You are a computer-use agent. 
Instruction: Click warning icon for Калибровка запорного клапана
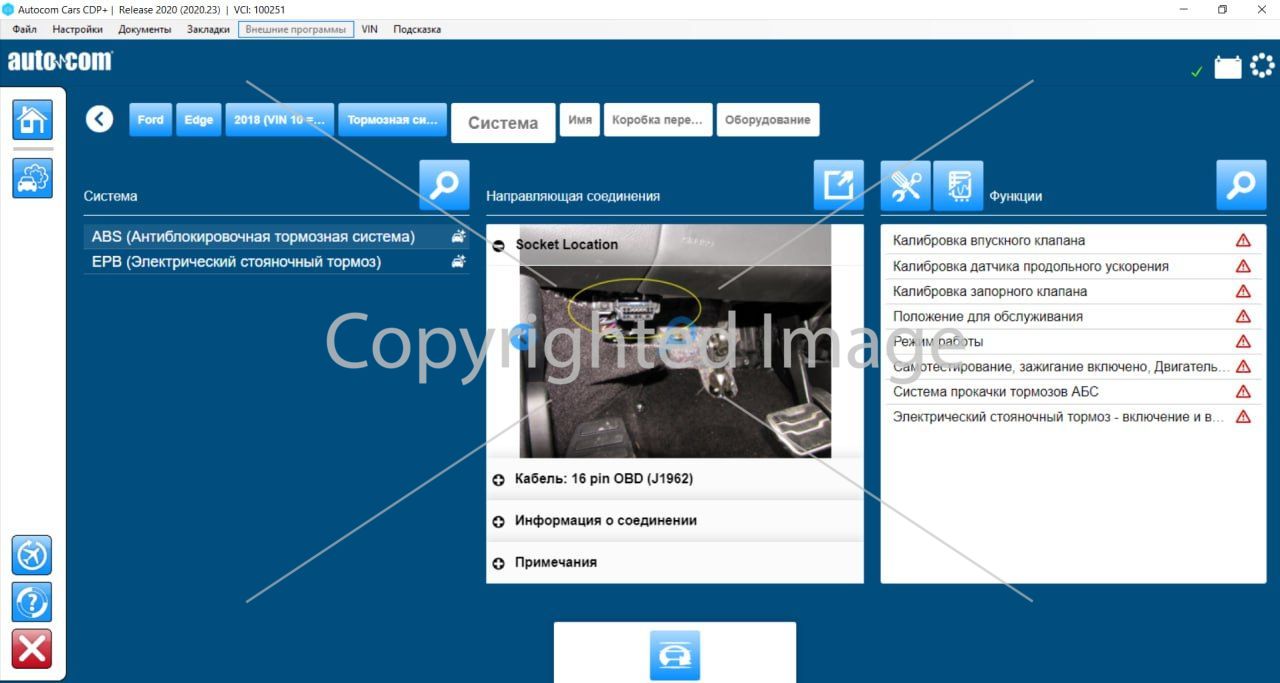1243,291
